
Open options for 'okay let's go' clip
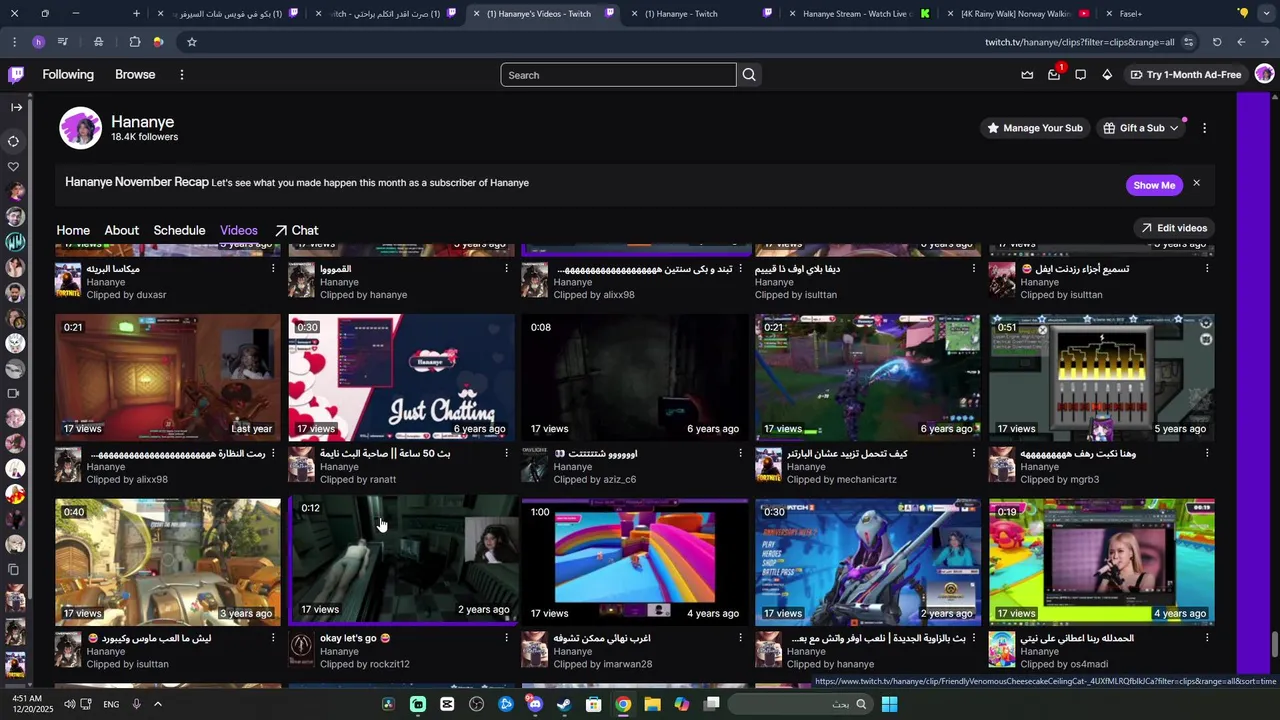(x=506, y=638)
